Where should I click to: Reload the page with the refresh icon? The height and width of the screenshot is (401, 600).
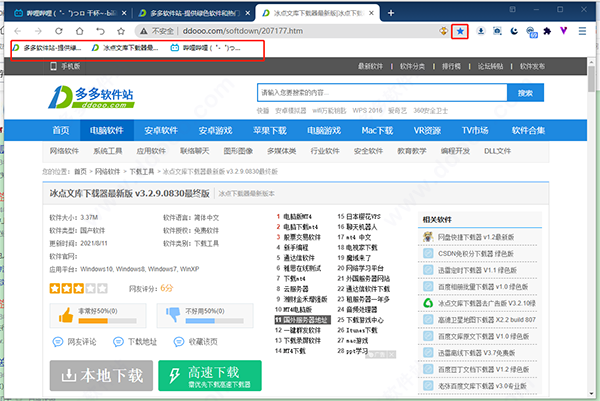click(x=59, y=31)
